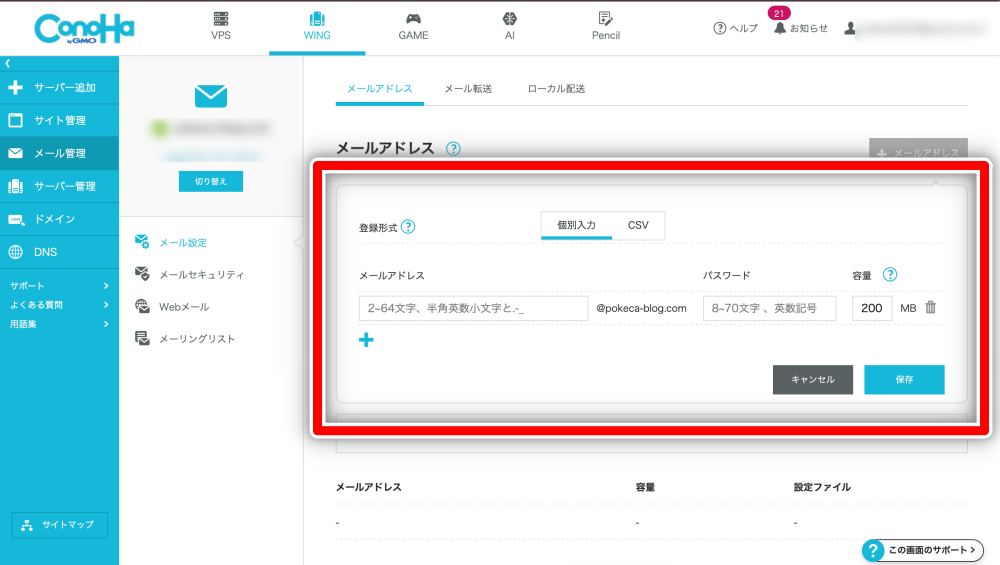Expand the サポート sidebar section
The height and width of the screenshot is (565, 1000).
point(59,286)
